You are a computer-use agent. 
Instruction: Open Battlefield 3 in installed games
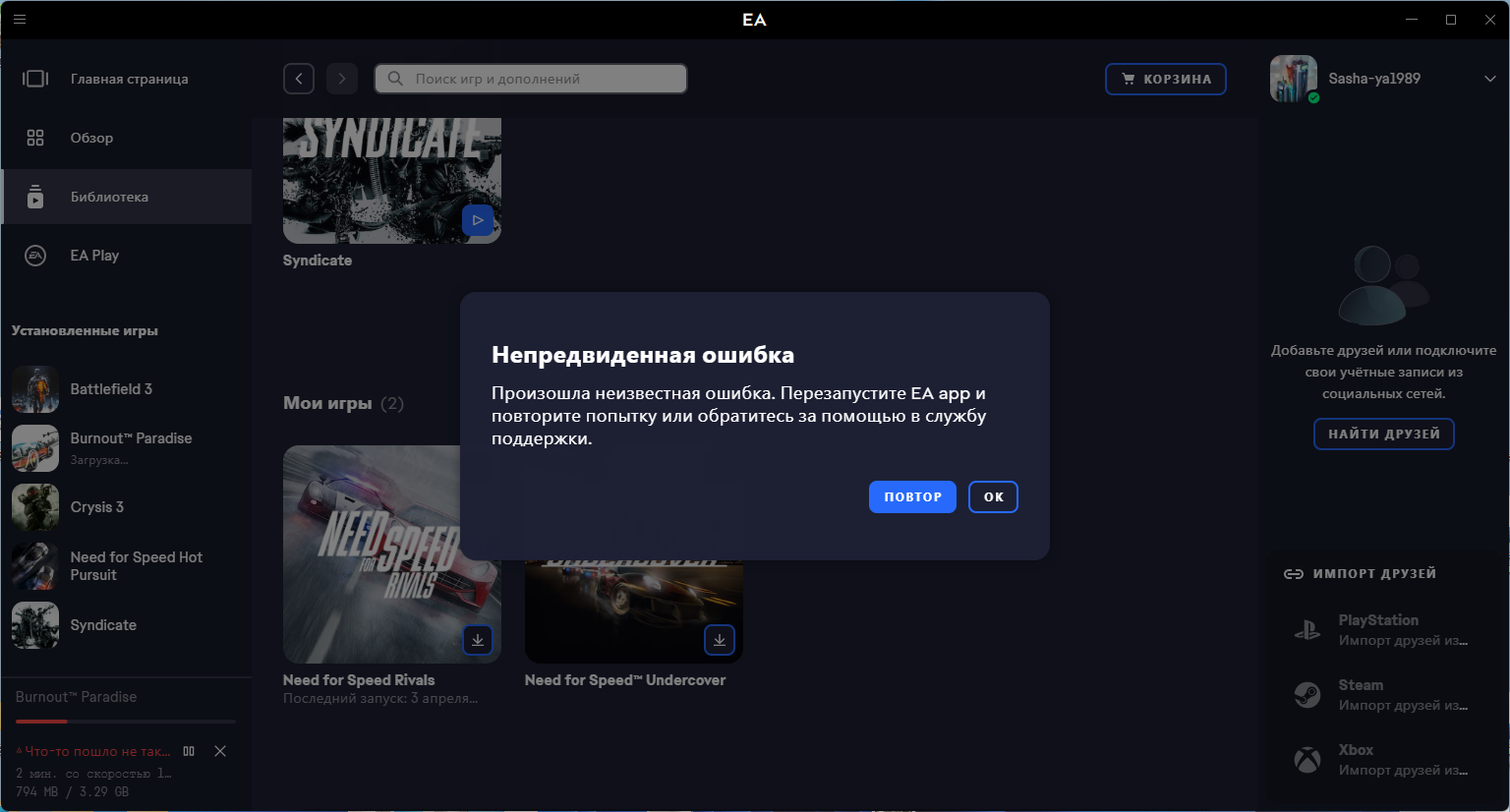point(126,389)
